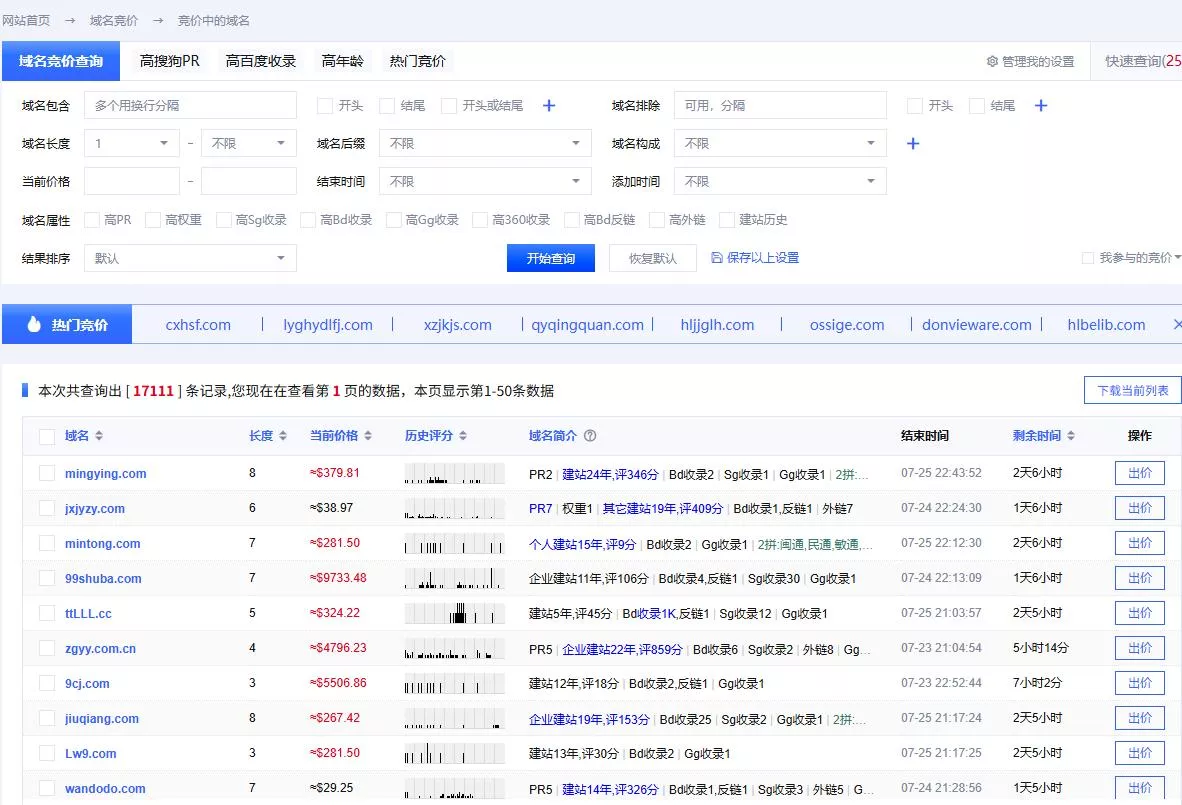Open the zgyy.com.cn domain link
This screenshot has height=805, width=1182.
click(100, 649)
